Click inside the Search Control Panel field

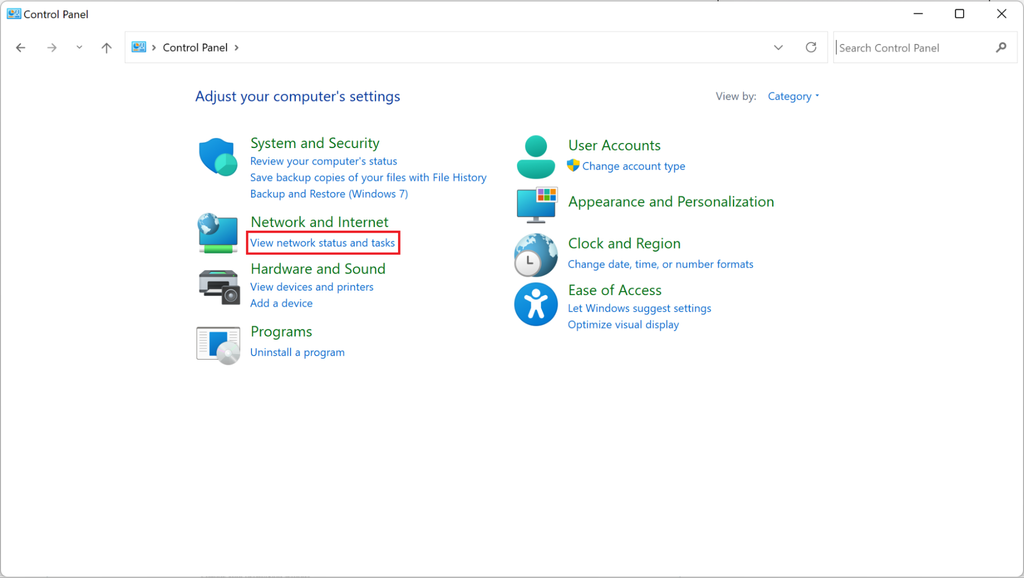tap(915, 47)
